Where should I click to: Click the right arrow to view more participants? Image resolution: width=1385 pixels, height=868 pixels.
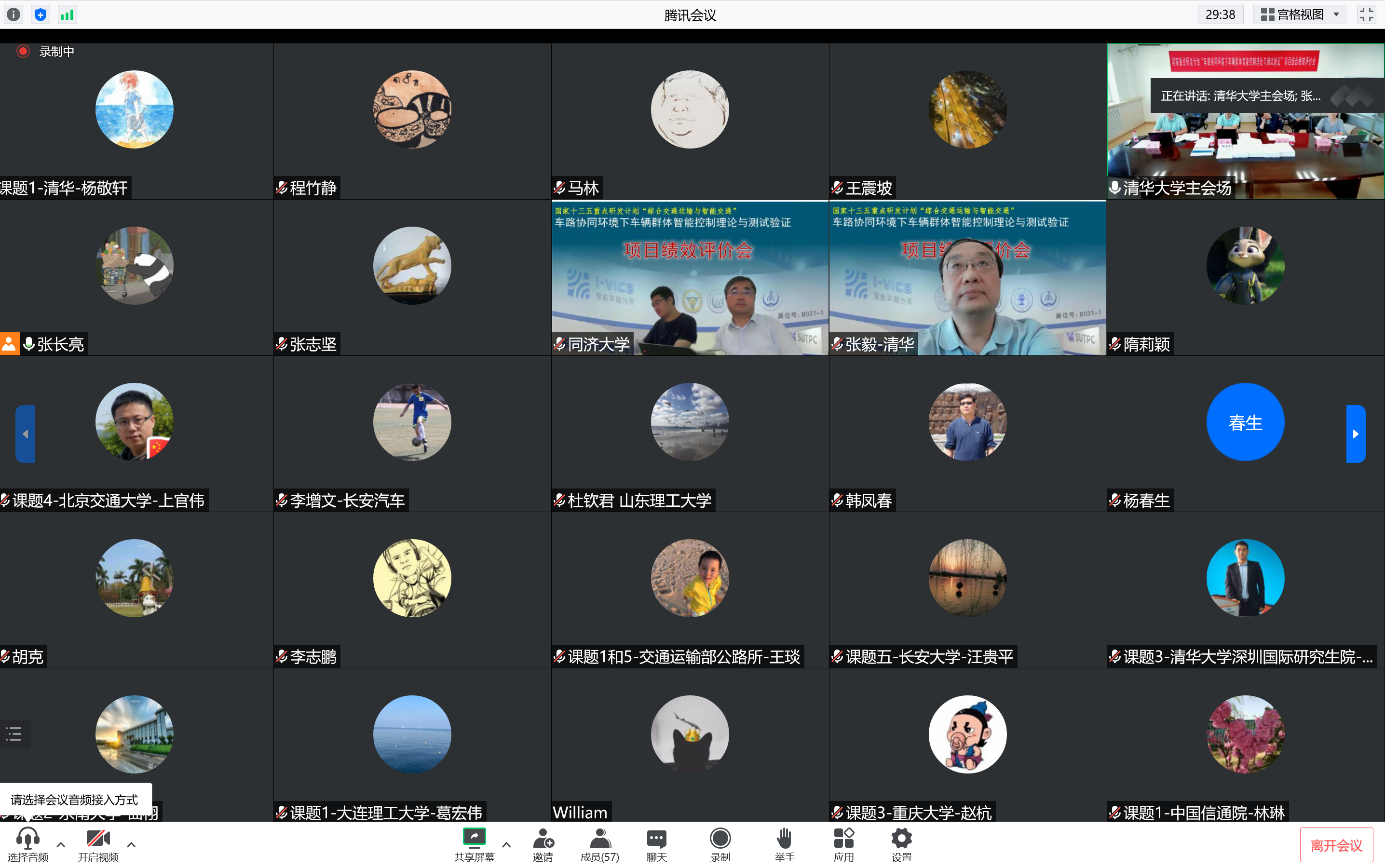pos(1355,434)
